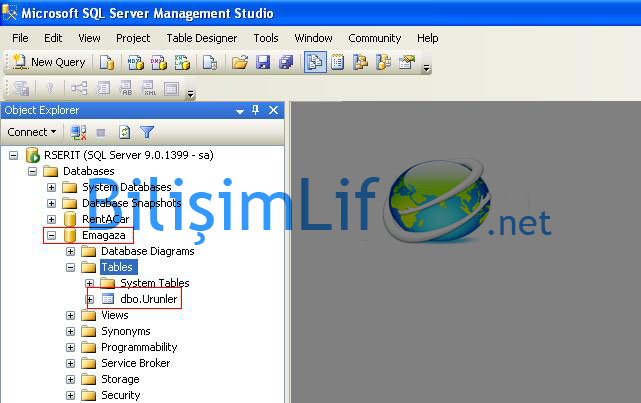
Task: Expand the Service Broker folder
Action: click(70, 363)
